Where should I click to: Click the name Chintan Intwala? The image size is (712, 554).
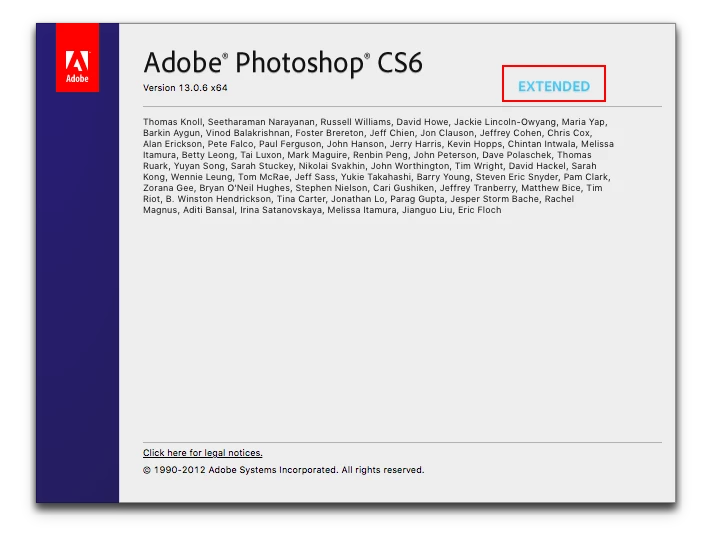541,143
